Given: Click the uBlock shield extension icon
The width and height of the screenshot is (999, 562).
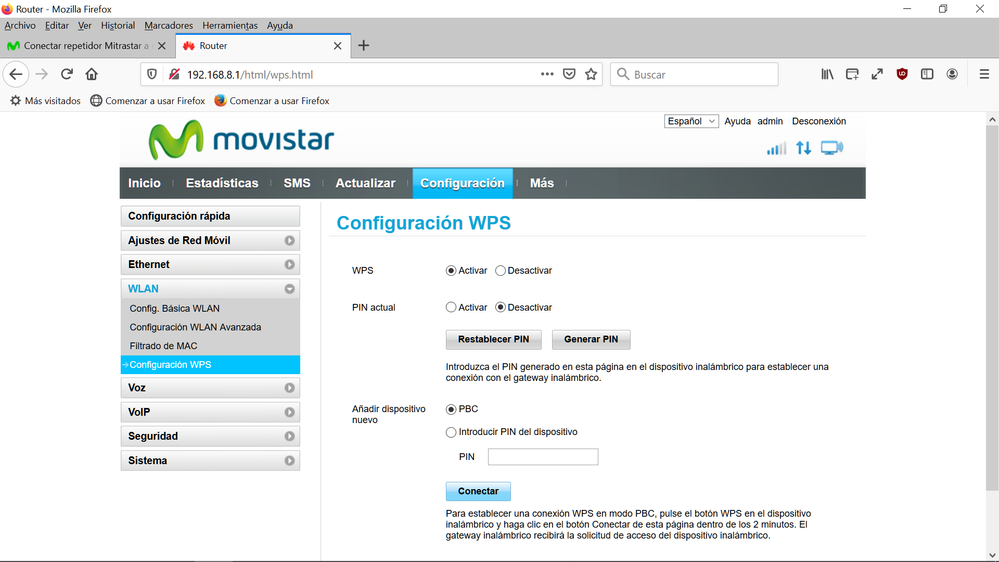Looking at the screenshot, I should 902,74.
